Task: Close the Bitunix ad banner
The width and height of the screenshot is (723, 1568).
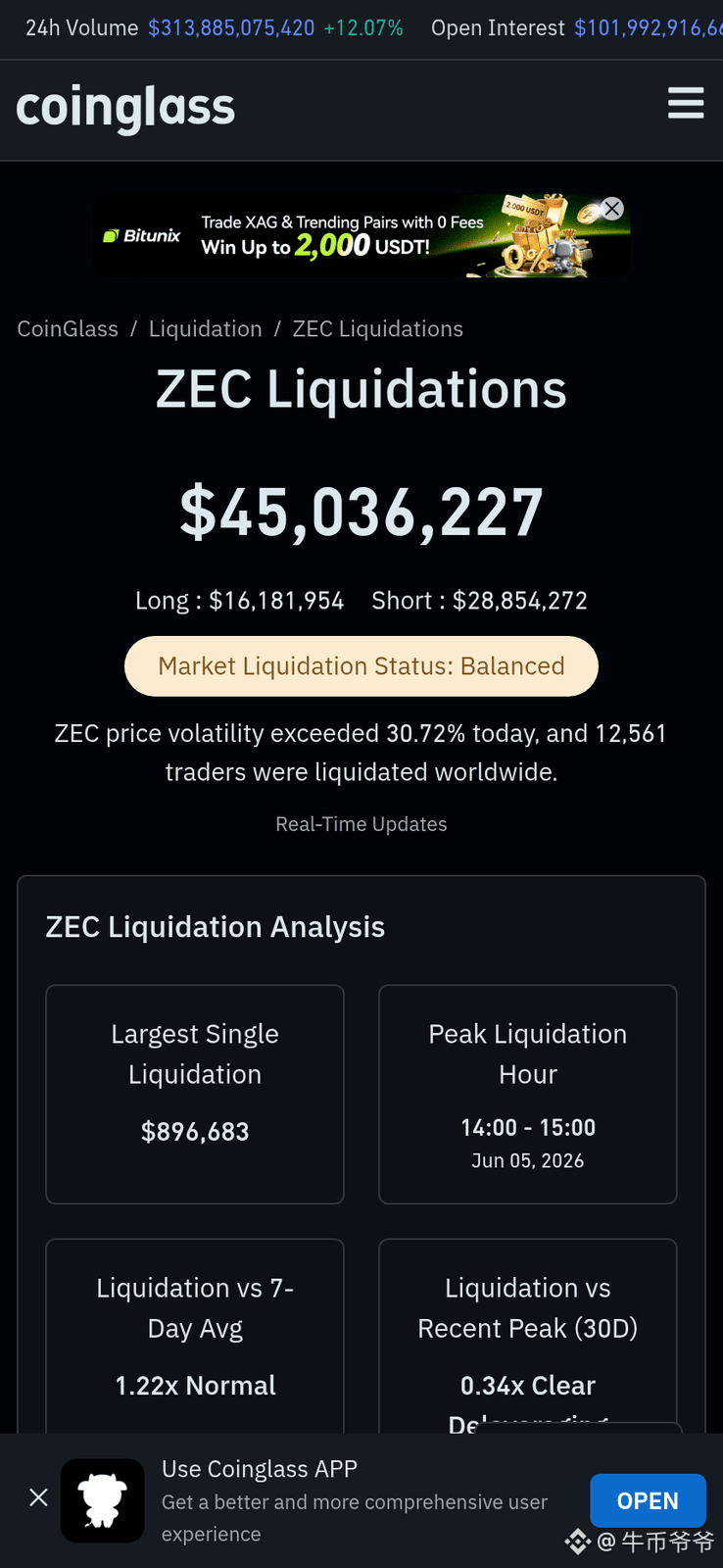Action: (x=612, y=208)
